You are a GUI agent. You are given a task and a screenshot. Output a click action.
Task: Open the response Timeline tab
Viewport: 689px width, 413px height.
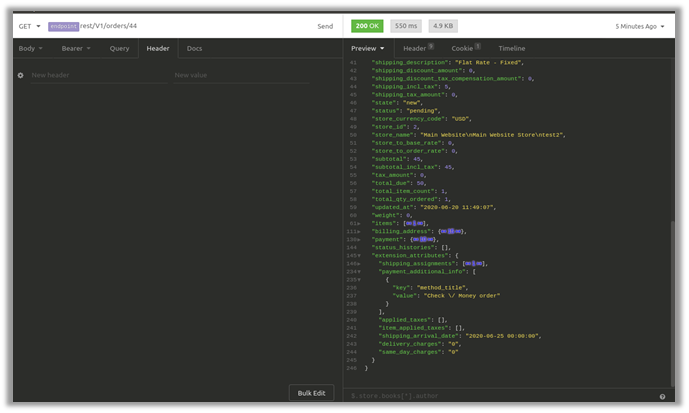tap(512, 48)
